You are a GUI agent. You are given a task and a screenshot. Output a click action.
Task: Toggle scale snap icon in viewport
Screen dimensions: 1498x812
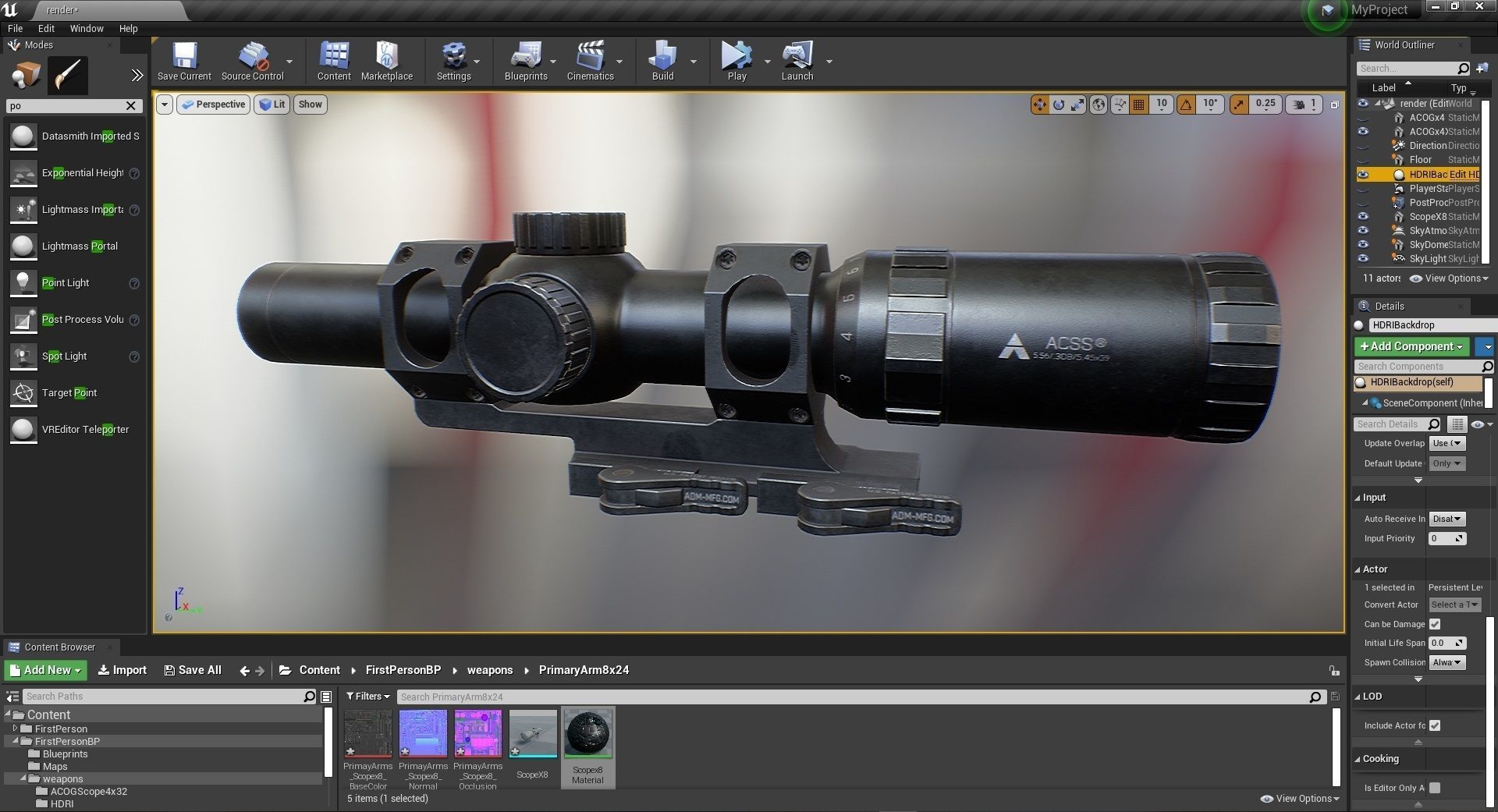click(1239, 104)
